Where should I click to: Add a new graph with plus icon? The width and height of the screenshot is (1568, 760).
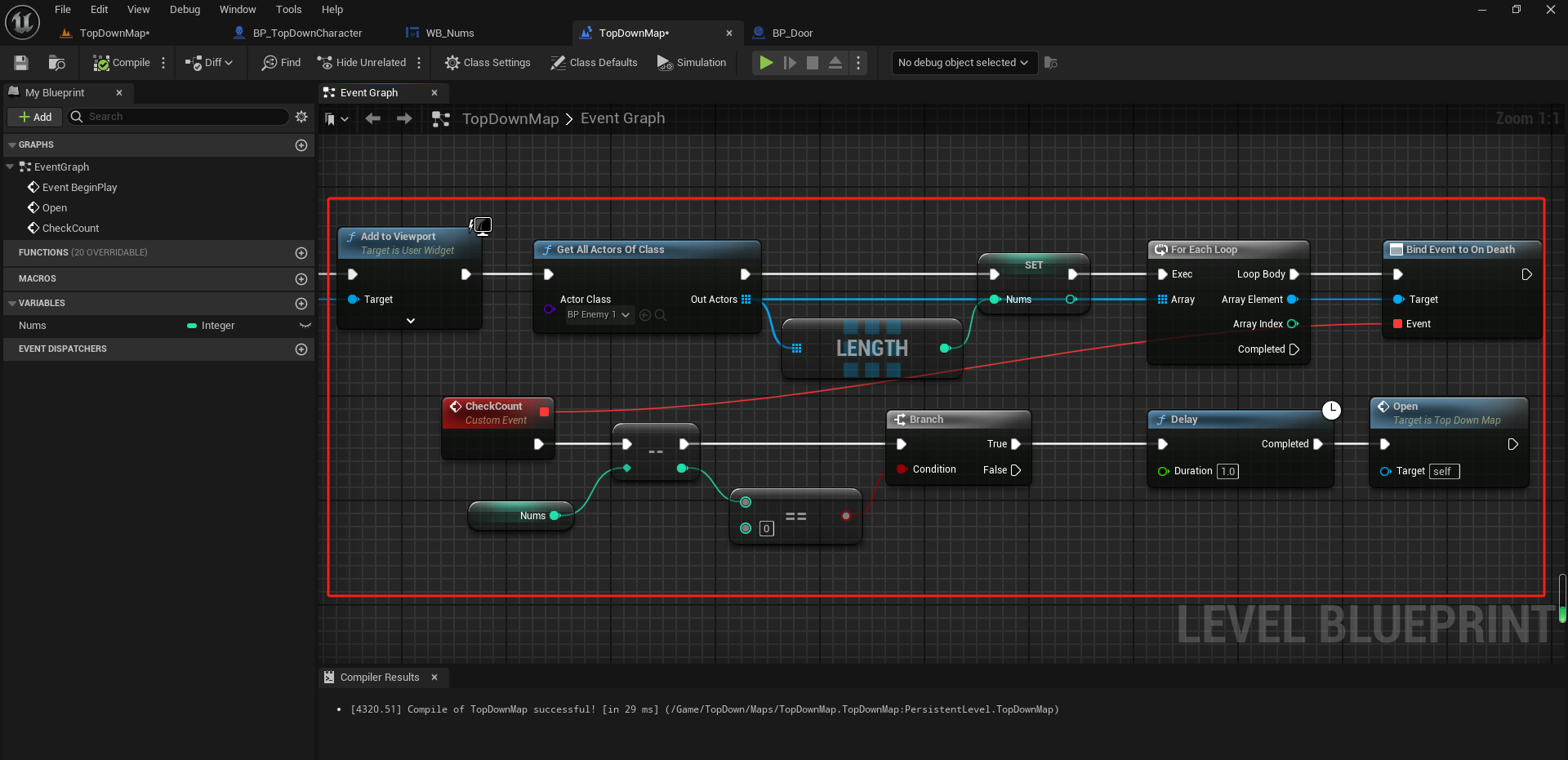point(301,145)
